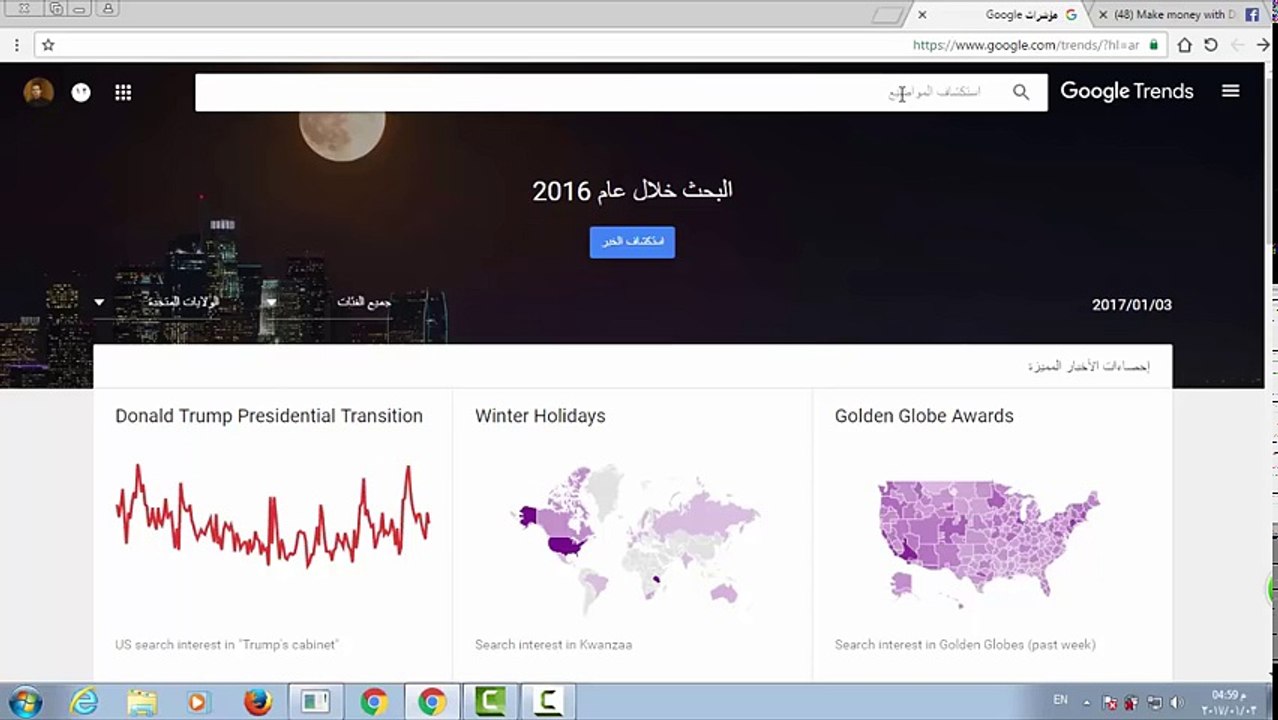This screenshot has width=1278, height=720.
Task: Open the Google Trends hamburger menu
Action: point(1230,91)
